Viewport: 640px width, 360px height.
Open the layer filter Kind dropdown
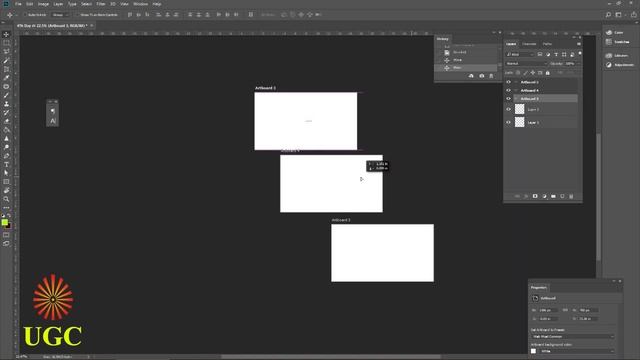(520, 54)
